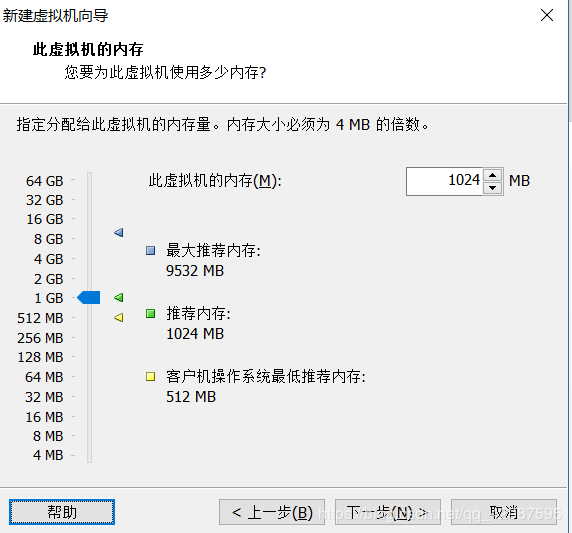Decrease memory with the spinner down arrow
Screen dimensions: 572x533
[492, 188]
